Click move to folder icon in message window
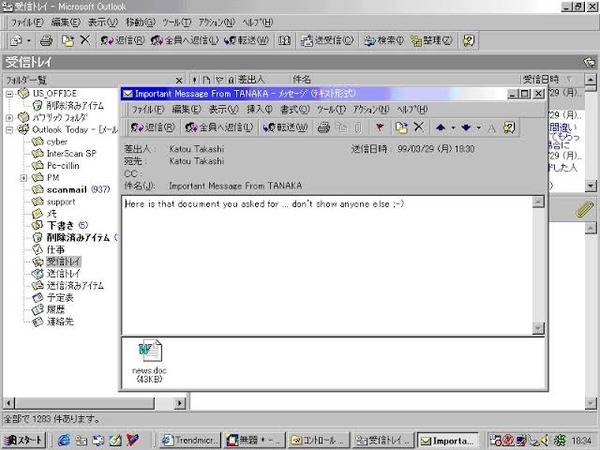The image size is (600, 450). (401, 127)
